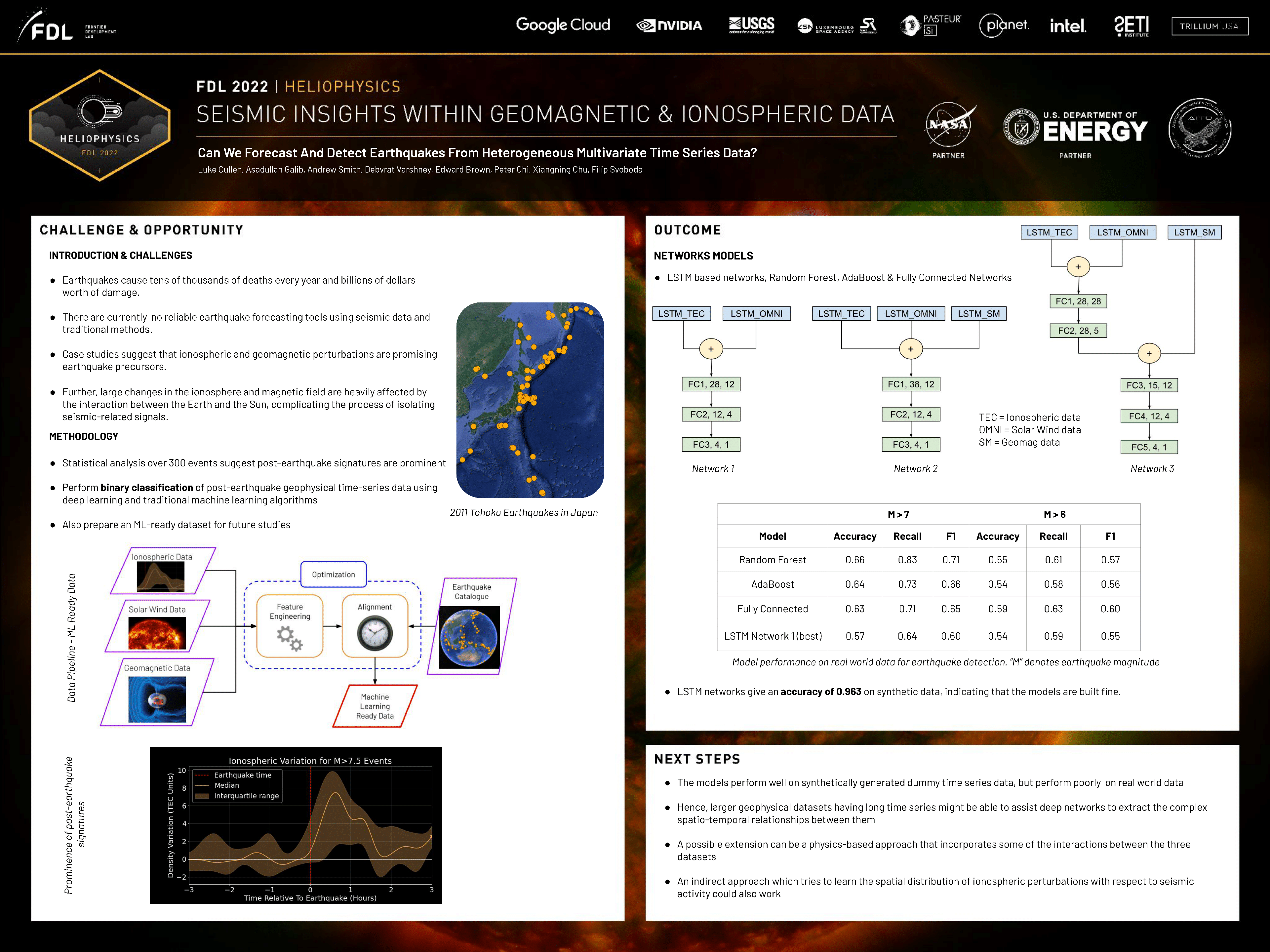Click the Feature Engineering gears icon
This screenshot has width=1270, height=952.
[289, 638]
